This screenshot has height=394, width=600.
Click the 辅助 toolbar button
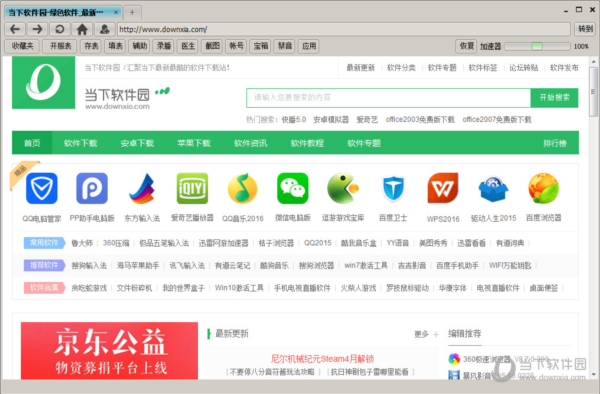point(139,46)
